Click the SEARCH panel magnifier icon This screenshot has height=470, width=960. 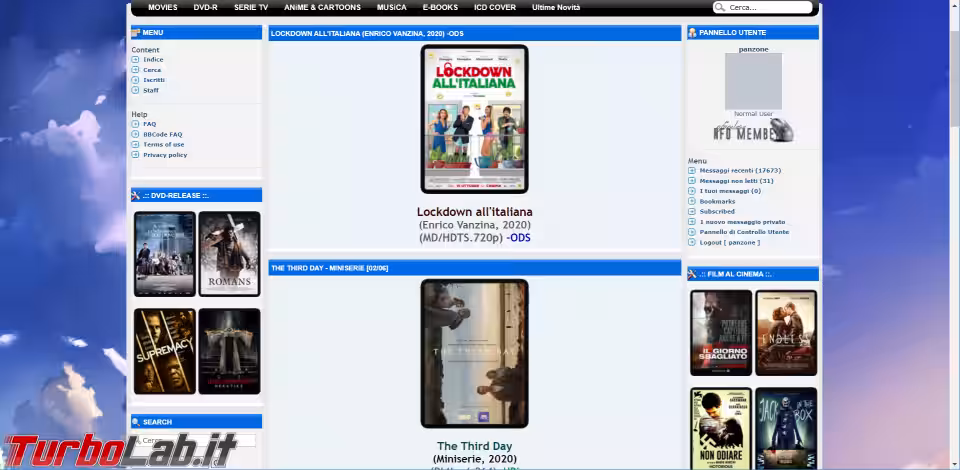(136, 422)
